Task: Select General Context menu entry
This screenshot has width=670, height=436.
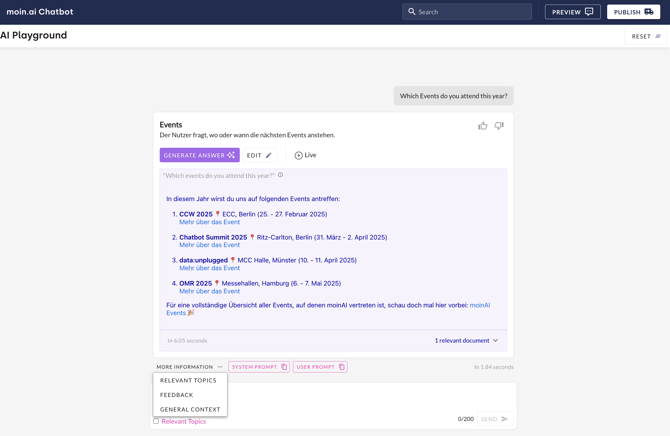Action: click(190, 409)
